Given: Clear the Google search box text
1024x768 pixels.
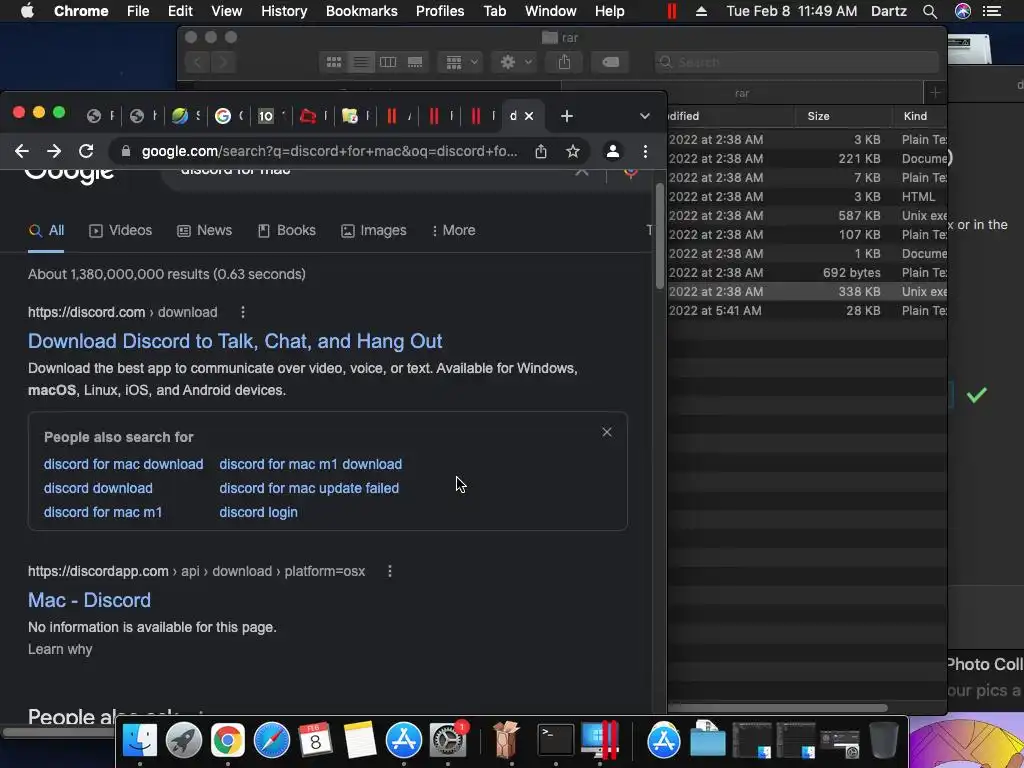Looking at the screenshot, I should (581, 172).
